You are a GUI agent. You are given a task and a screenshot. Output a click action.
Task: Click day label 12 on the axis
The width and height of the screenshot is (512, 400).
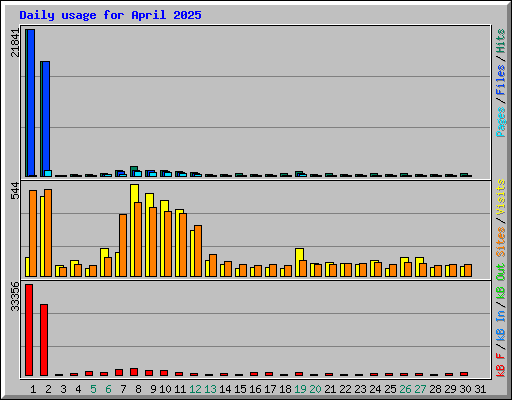pos(195,389)
